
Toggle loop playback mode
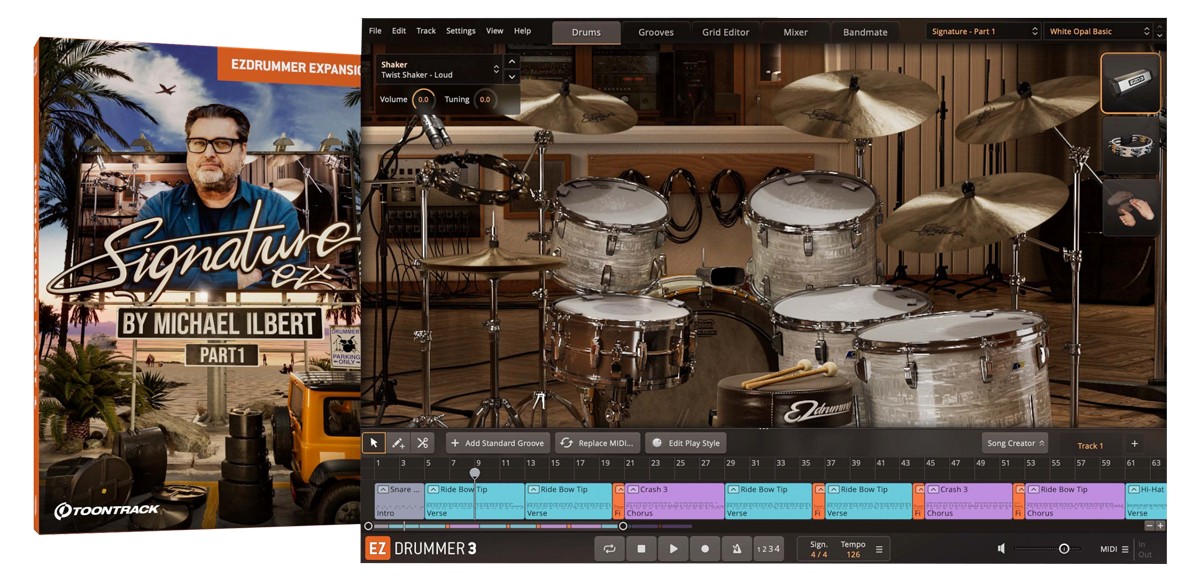pos(609,549)
